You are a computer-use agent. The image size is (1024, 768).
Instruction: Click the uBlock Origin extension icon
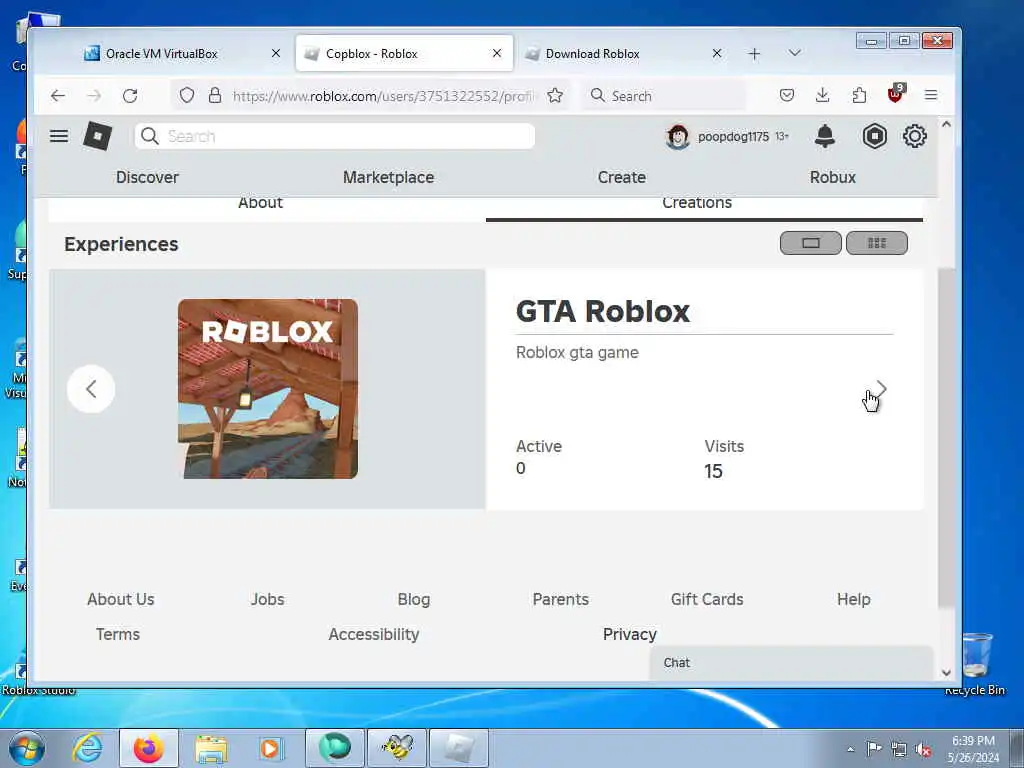(x=895, y=94)
